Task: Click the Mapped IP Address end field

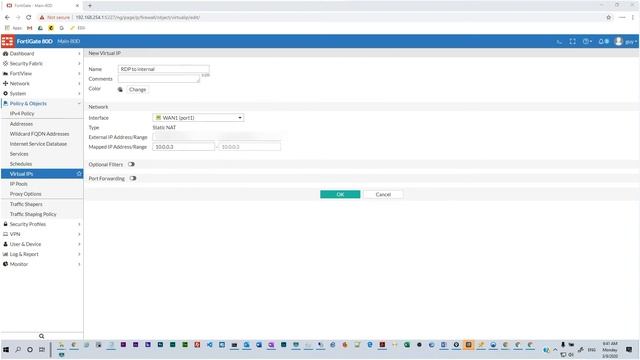Action: coord(250,147)
